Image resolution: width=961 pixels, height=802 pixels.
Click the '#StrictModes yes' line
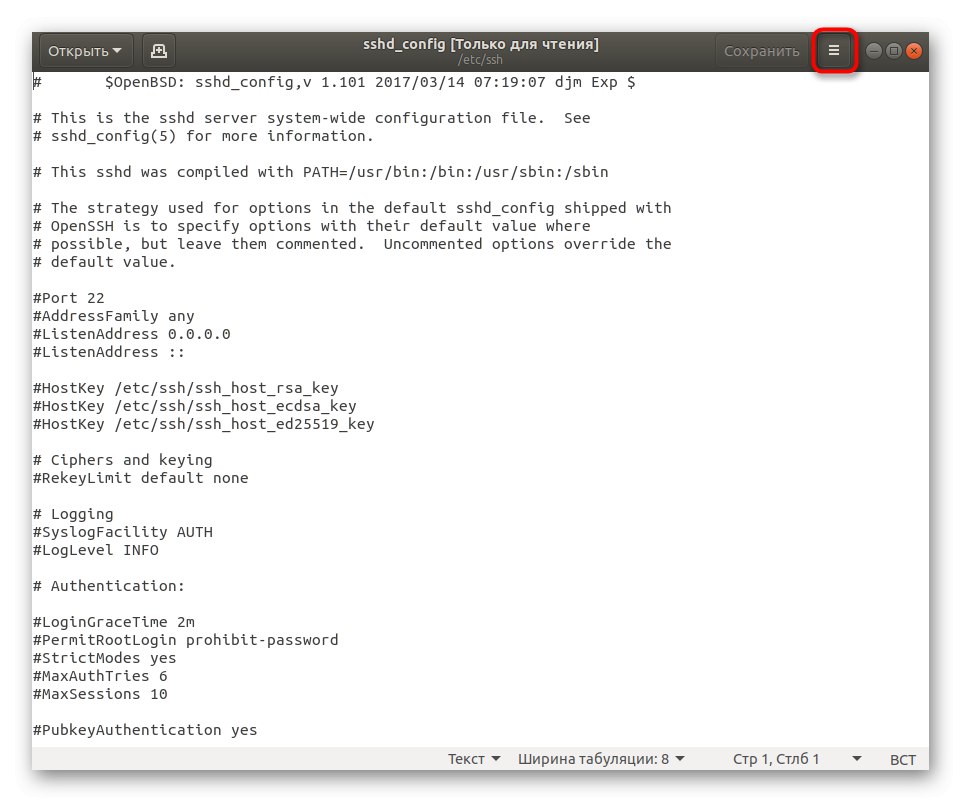pyautogui.click(x=104, y=659)
